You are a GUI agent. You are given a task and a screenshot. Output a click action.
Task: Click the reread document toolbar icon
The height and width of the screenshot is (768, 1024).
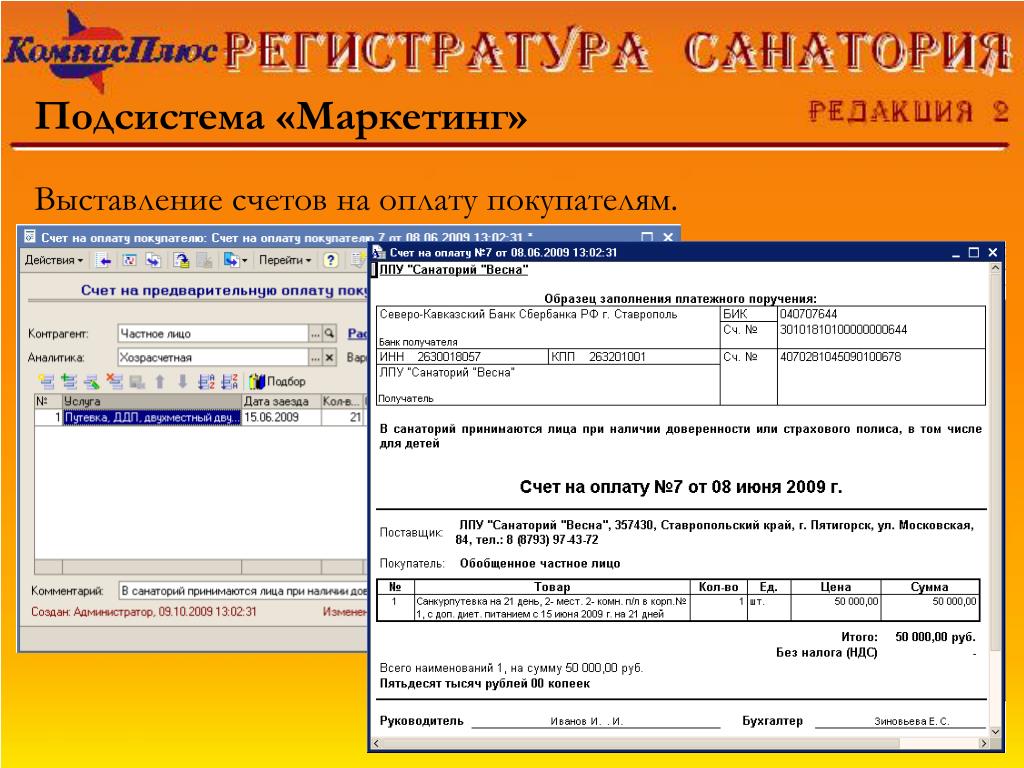[x=129, y=261]
